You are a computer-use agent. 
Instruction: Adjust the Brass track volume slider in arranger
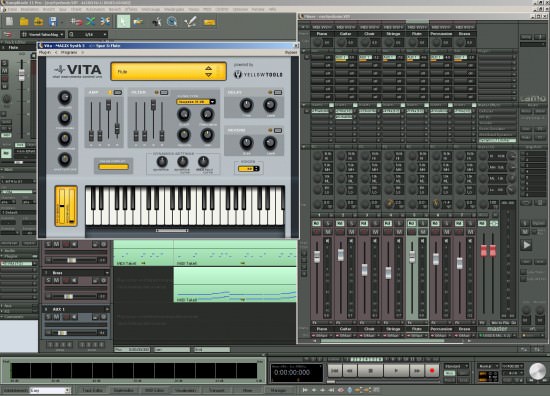(x=68, y=296)
